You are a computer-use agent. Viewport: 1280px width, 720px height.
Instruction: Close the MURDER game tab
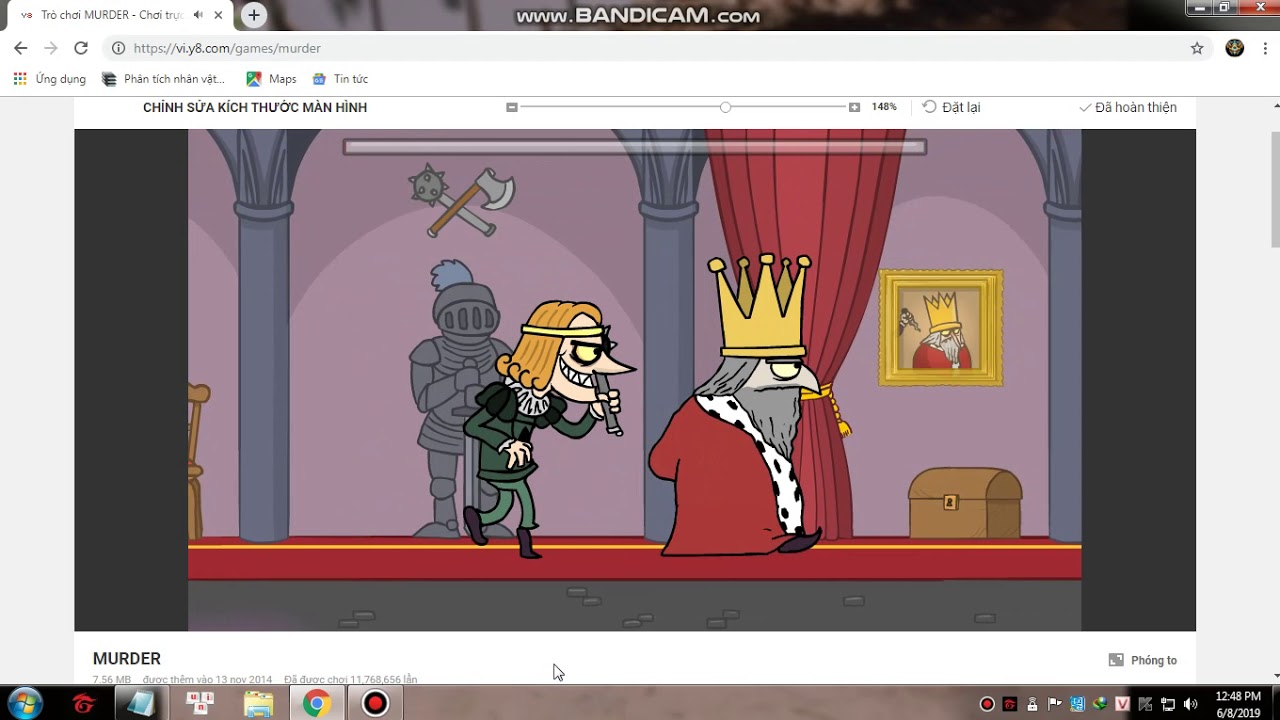pyautogui.click(x=218, y=15)
